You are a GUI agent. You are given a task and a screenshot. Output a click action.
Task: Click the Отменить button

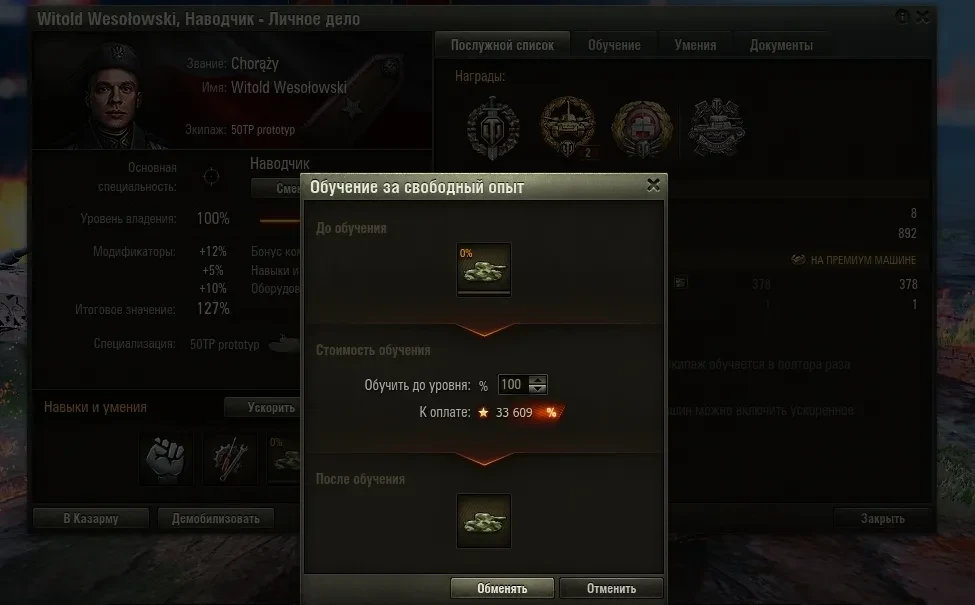[x=611, y=588]
